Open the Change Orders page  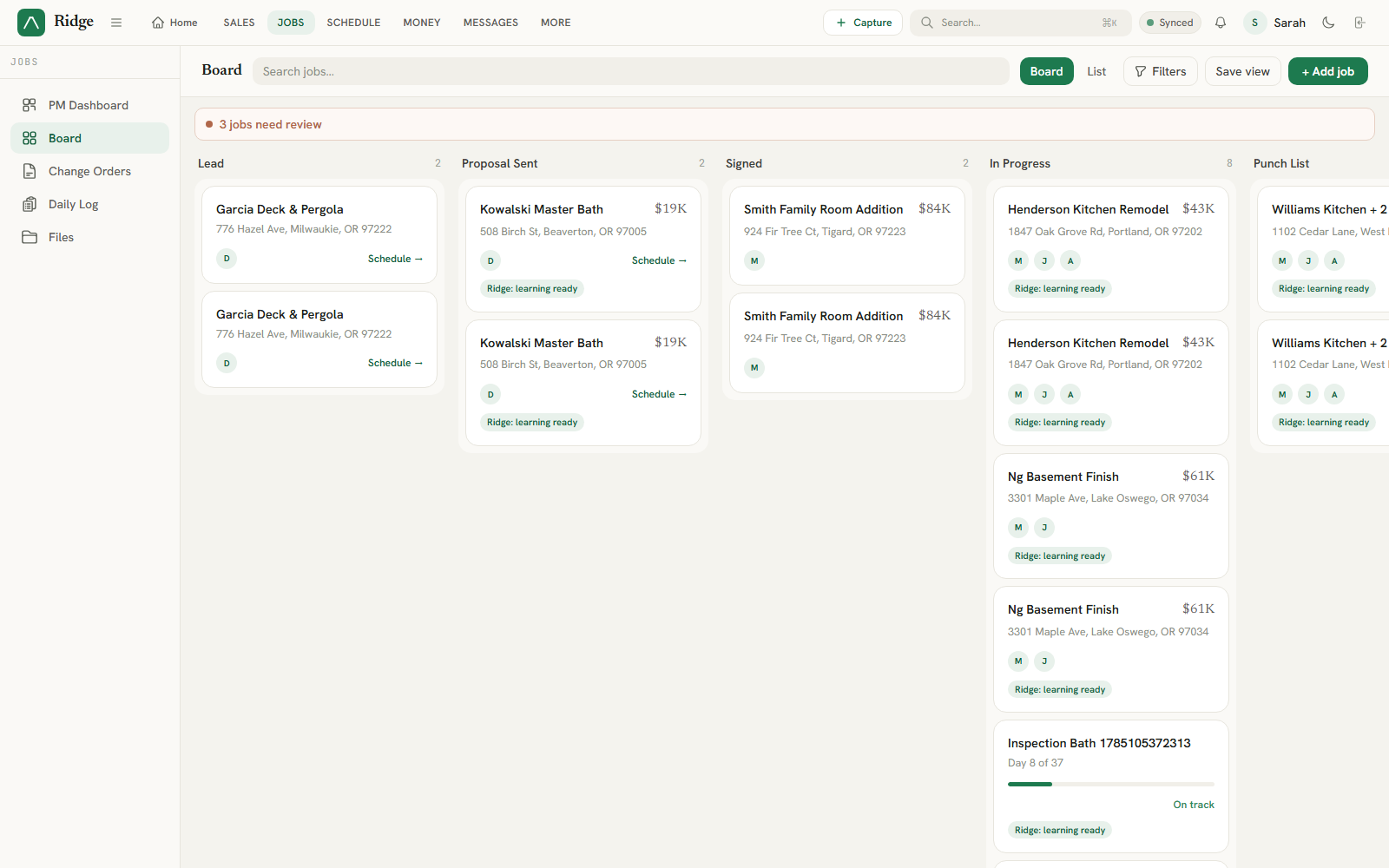pos(89,171)
